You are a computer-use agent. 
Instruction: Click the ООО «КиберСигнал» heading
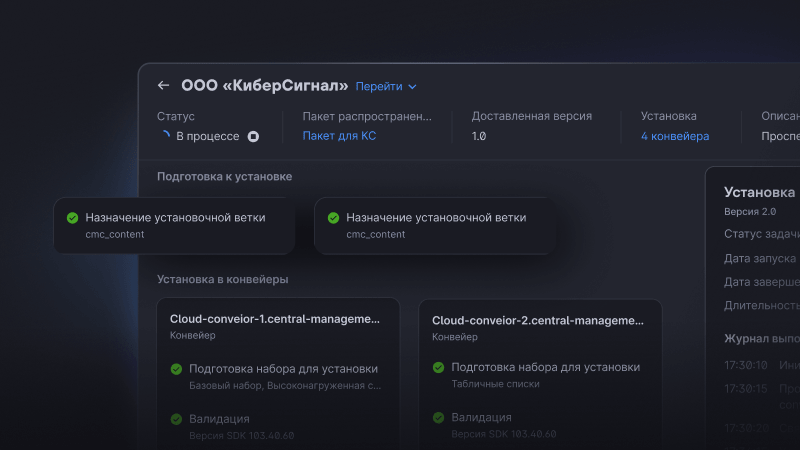tap(265, 85)
